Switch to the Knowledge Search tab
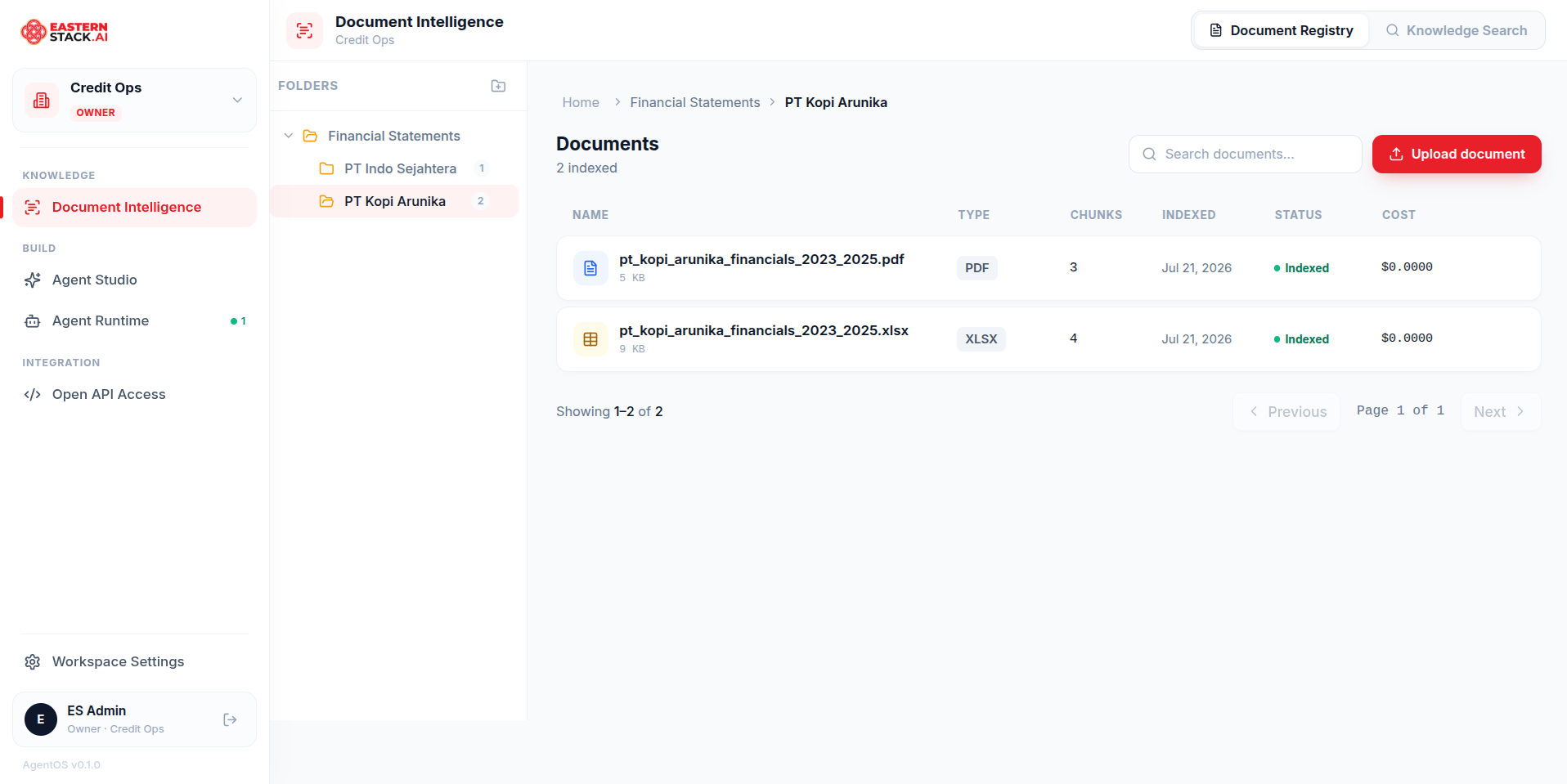Image resolution: width=1567 pixels, height=784 pixels. pos(1457,30)
